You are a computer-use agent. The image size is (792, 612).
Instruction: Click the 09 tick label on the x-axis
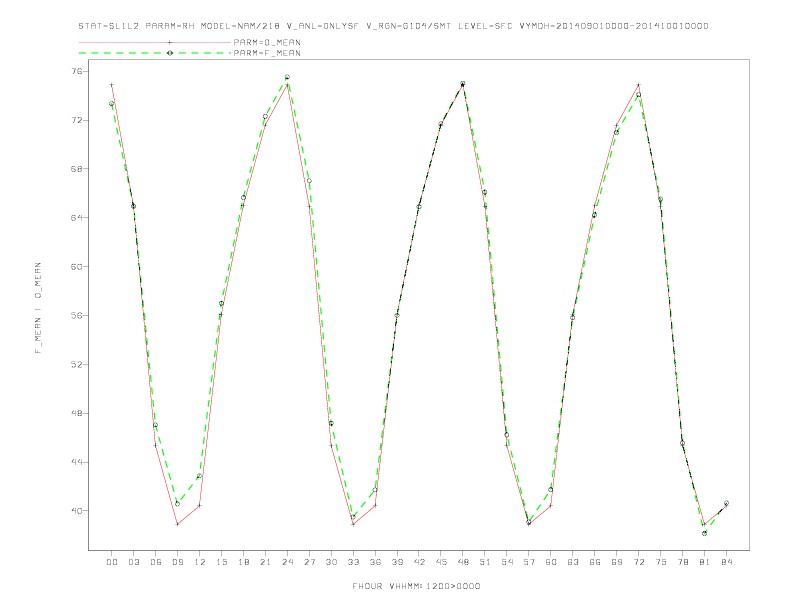click(x=177, y=562)
